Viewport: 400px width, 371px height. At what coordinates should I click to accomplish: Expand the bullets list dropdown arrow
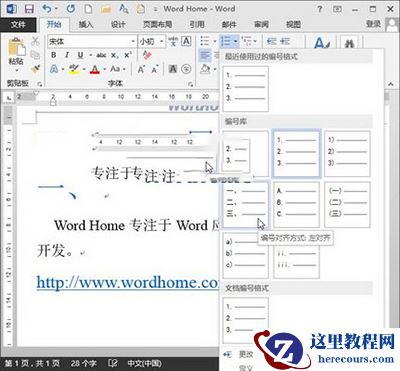[x=214, y=41]
